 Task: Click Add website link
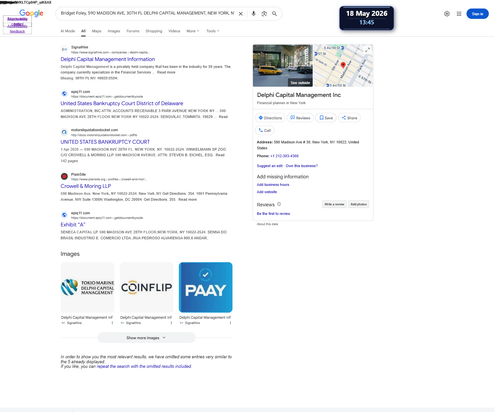tap(267, 192)
